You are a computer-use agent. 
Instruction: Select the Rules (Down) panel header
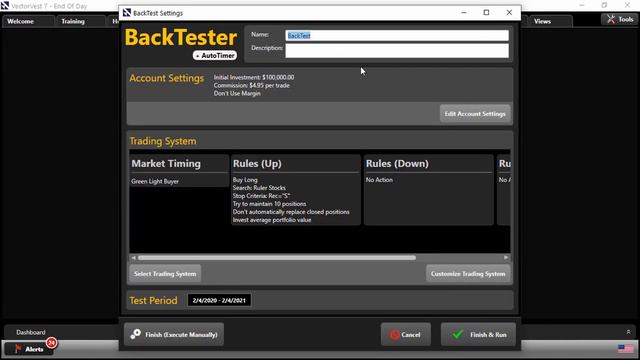[397, 164]
